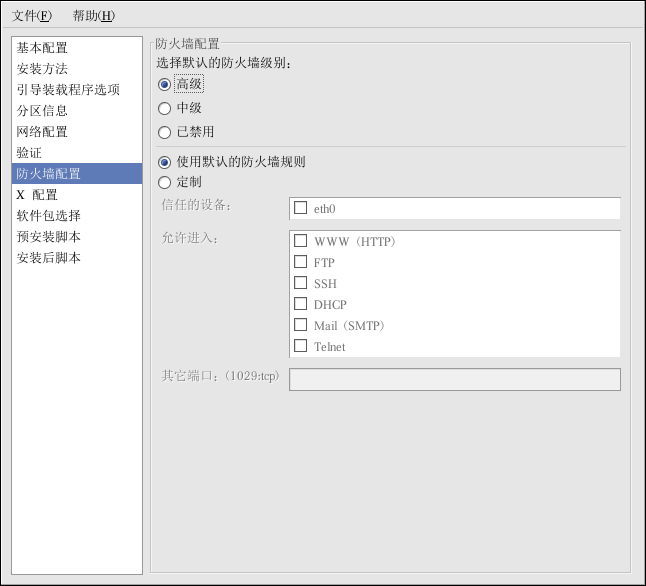
Task: Toggle the eth0 trusted device checkbox
Action: [x=300, y=208]
